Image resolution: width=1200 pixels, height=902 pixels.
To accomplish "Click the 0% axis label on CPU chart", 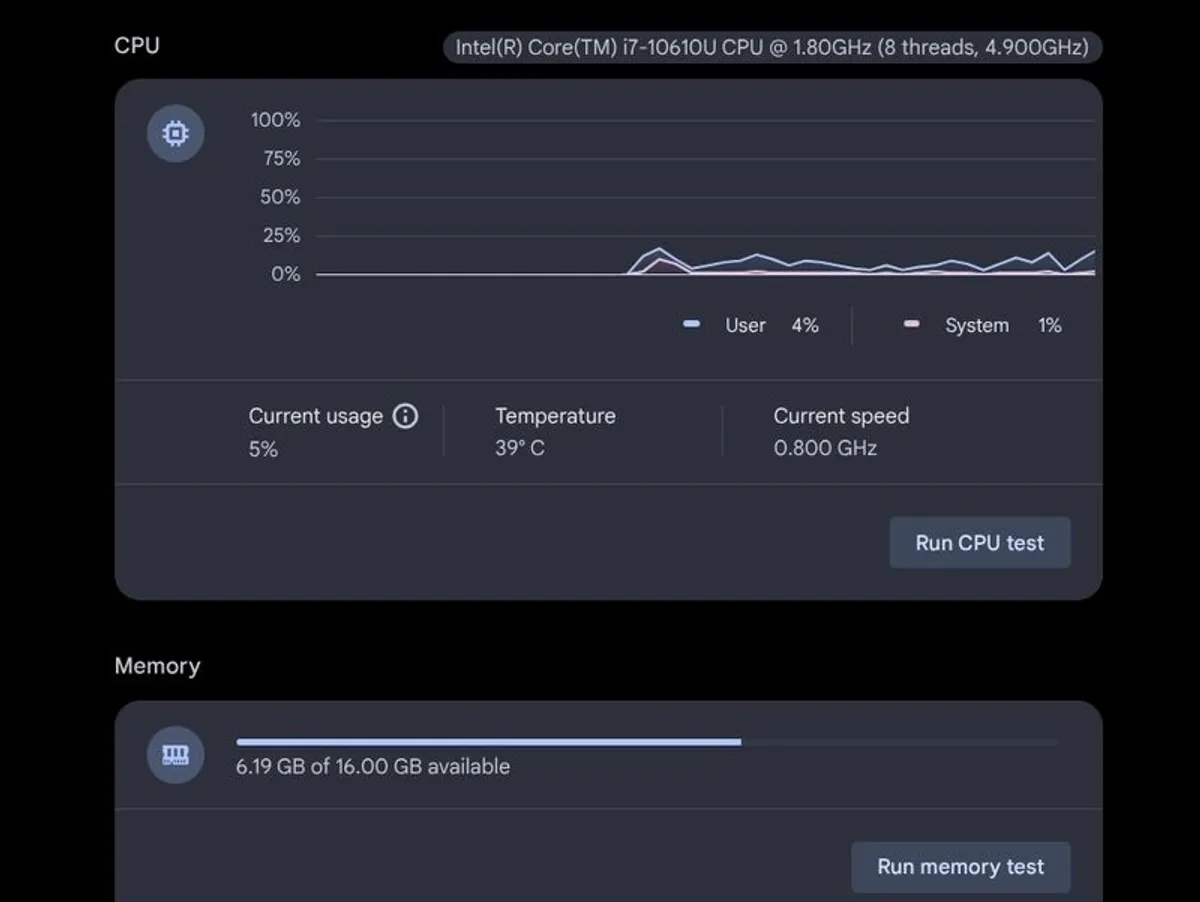I will [285, 274].
